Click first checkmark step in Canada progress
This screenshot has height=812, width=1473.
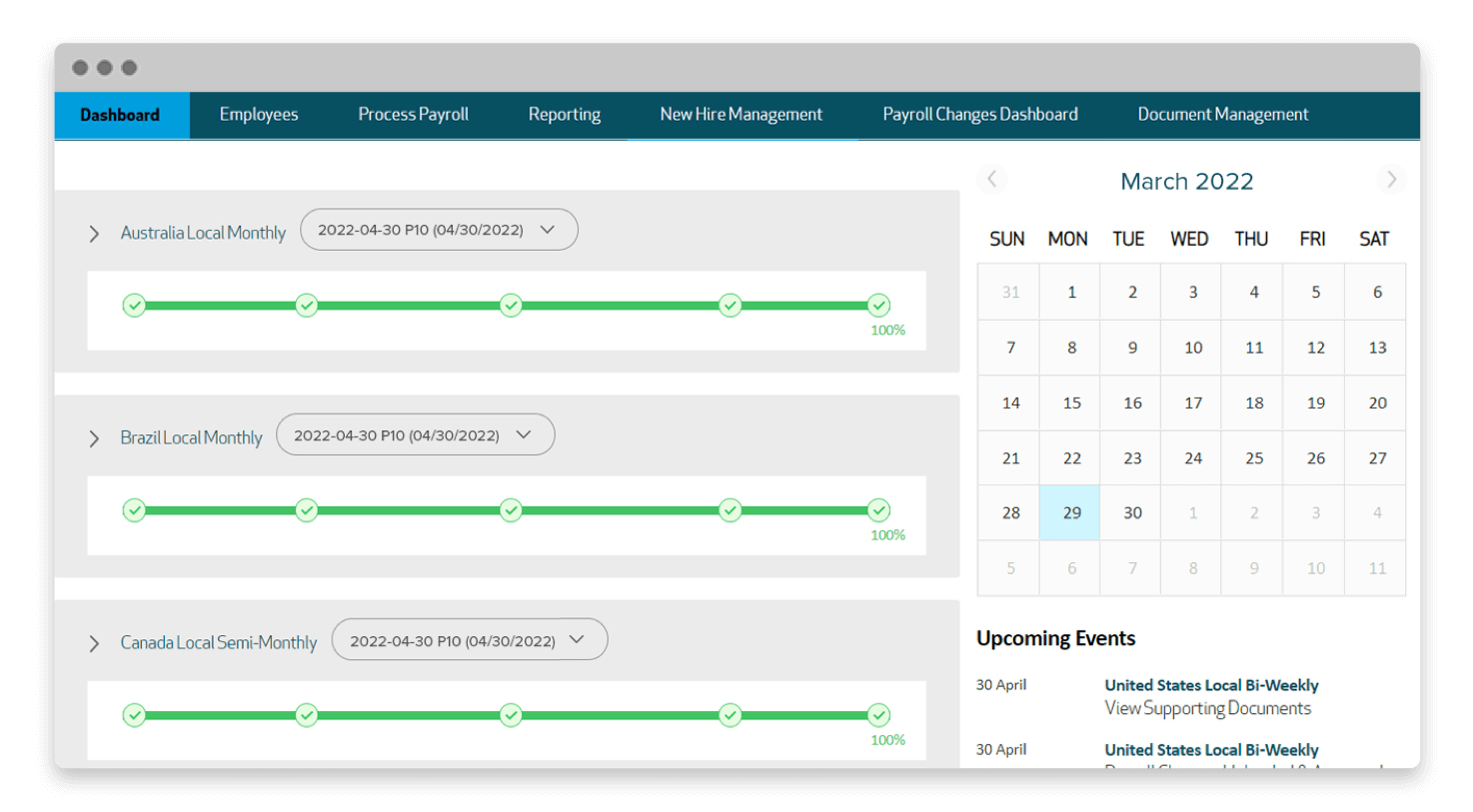click(134, 715)
